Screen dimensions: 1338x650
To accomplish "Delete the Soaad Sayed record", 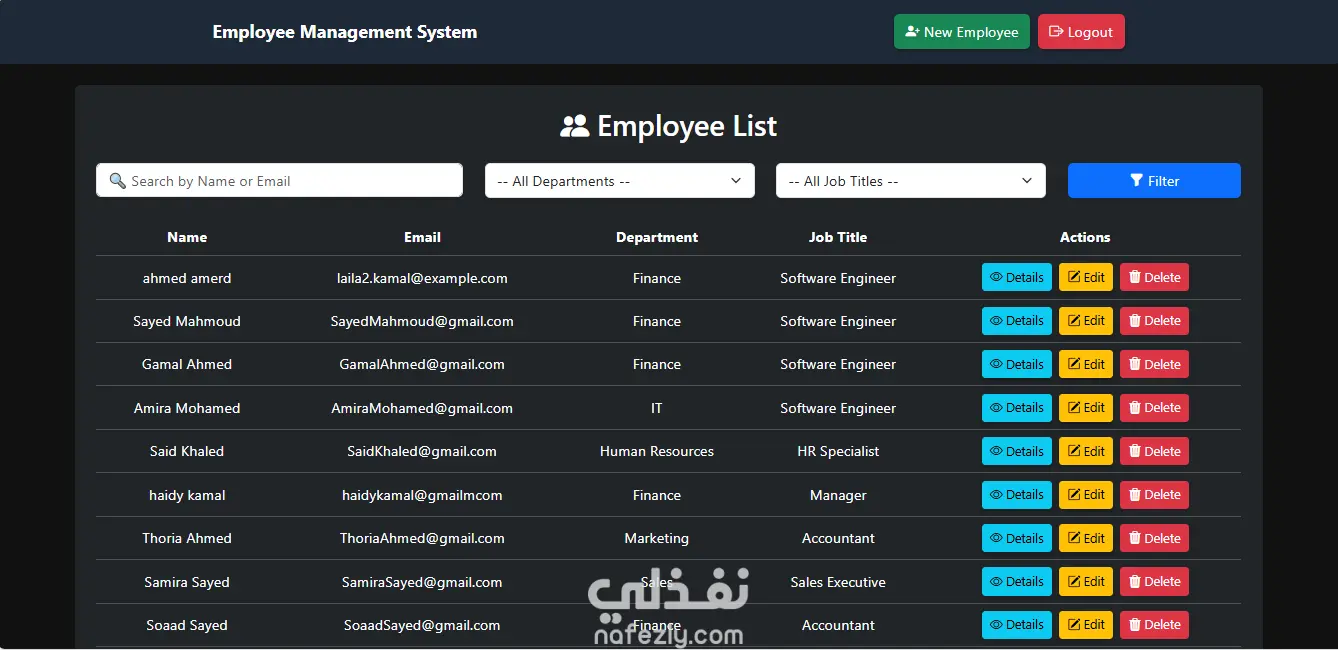I will pyautogui.click(x=1154, y=625).
